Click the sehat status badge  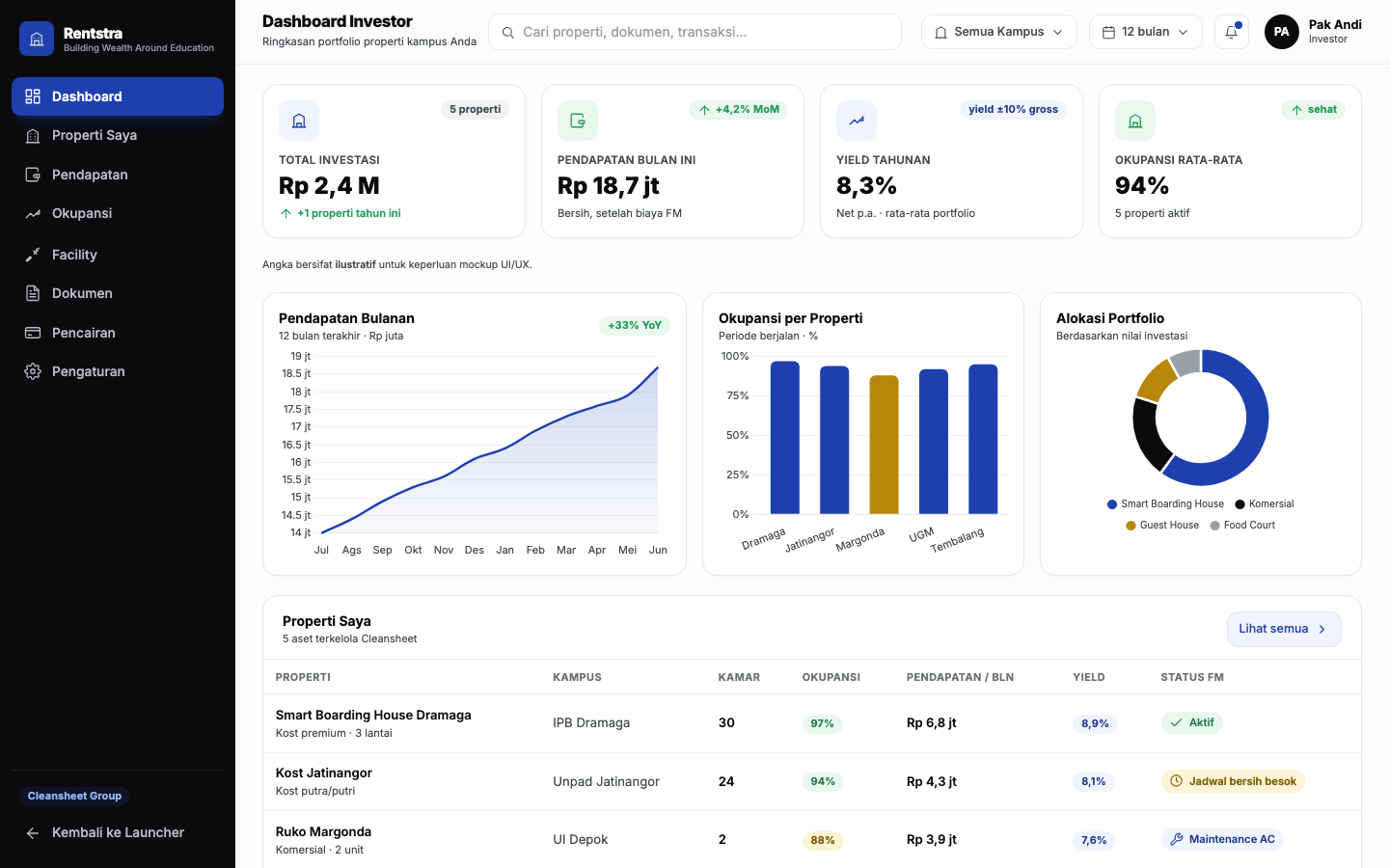pyautogui.click(x=1313, y=109)
